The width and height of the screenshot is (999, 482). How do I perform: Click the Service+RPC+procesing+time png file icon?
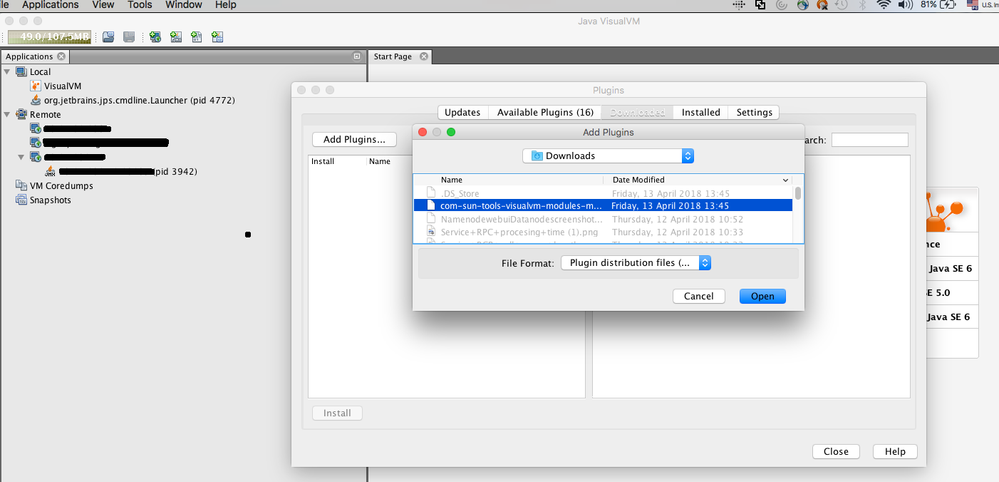pos(431,232)
